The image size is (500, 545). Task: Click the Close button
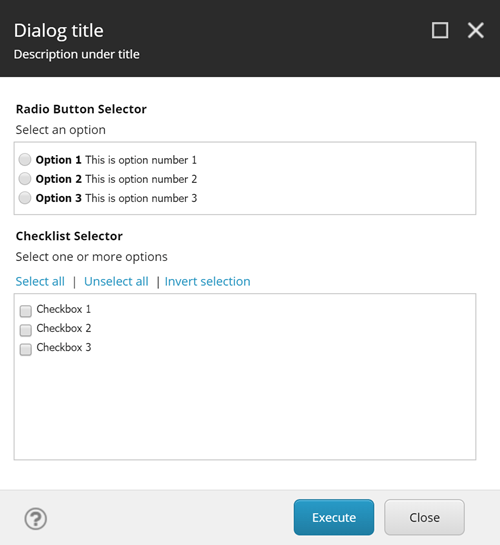pyautogui.click(x=424, y=517)
